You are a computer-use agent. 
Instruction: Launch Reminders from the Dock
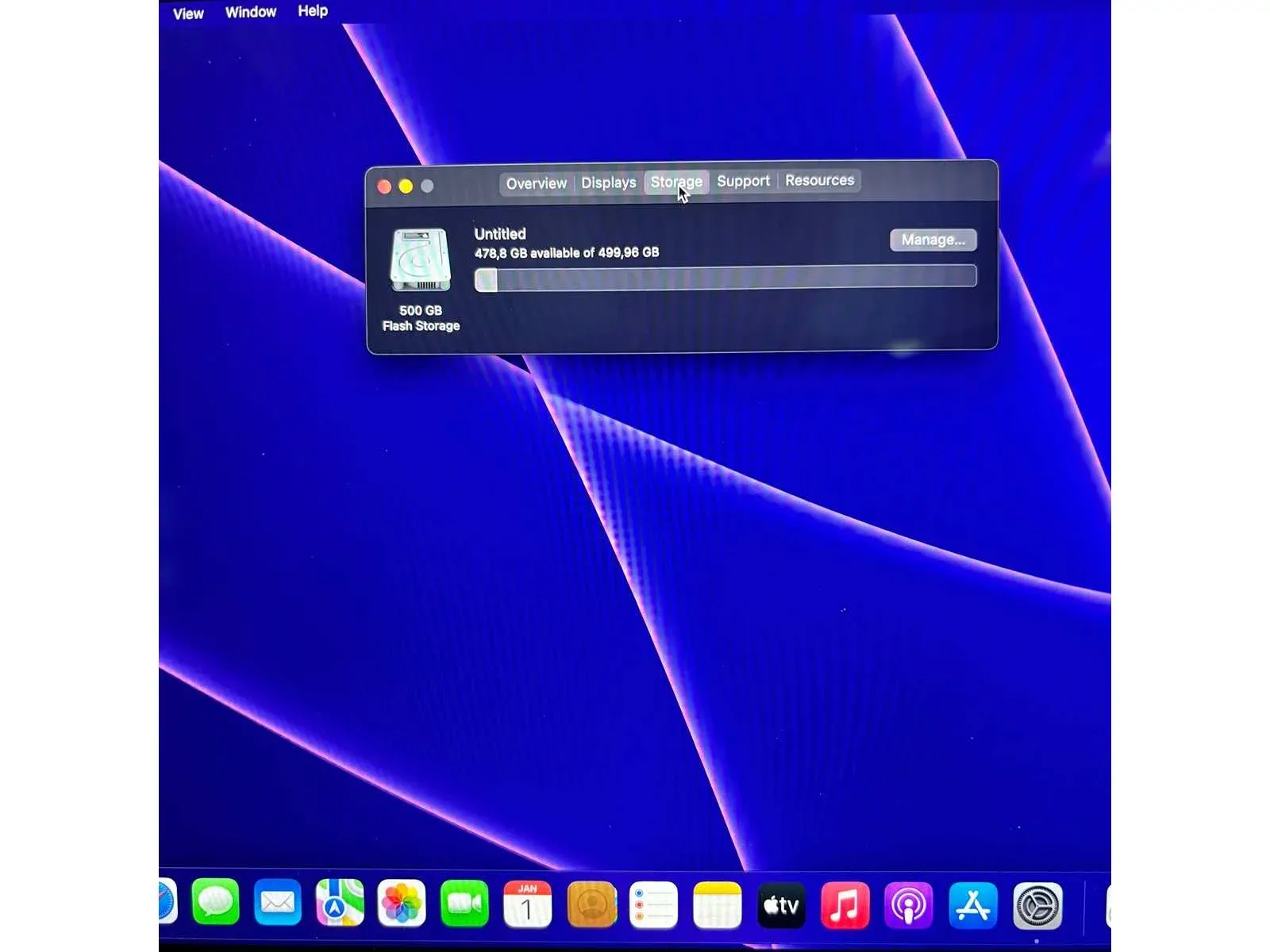point(653,904)
